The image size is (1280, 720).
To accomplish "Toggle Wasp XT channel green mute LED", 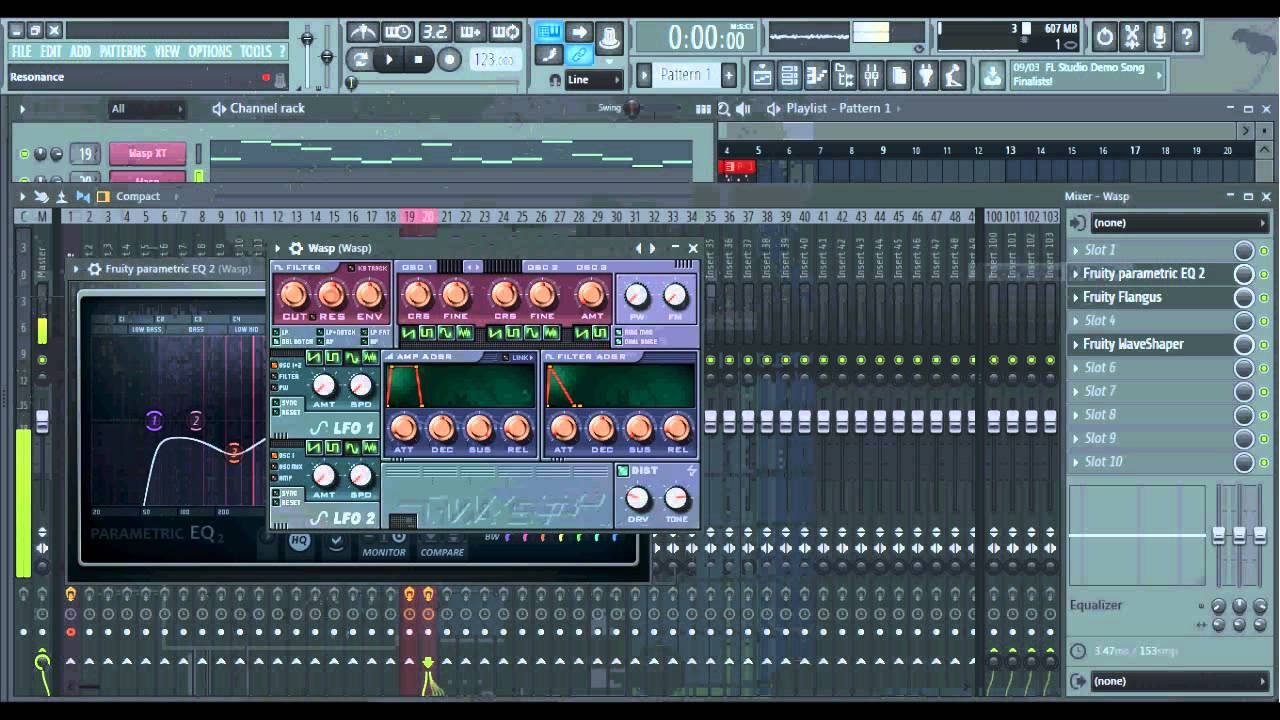I will click(24, 154).
